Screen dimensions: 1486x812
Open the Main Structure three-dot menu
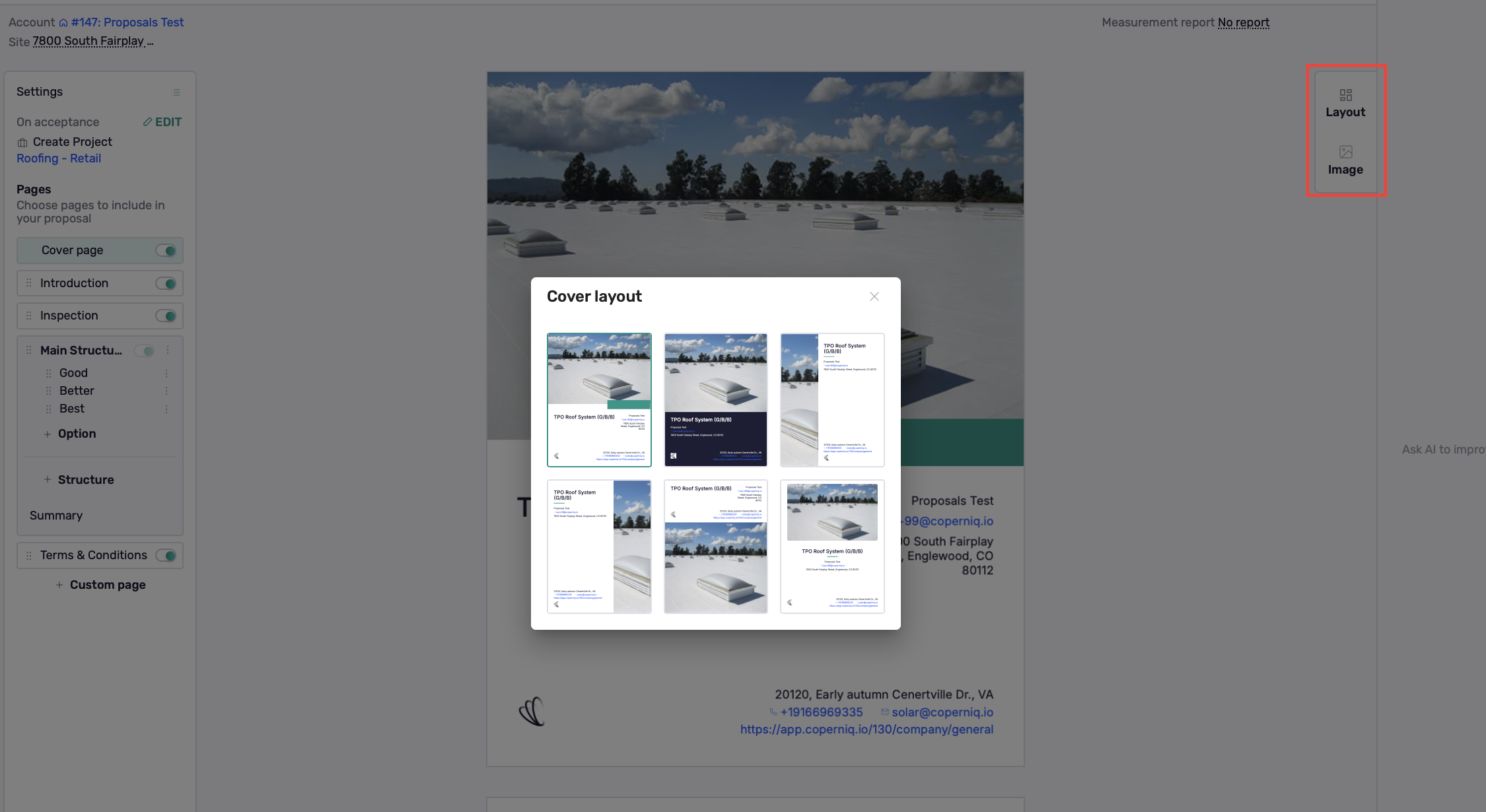coord(168,350)
